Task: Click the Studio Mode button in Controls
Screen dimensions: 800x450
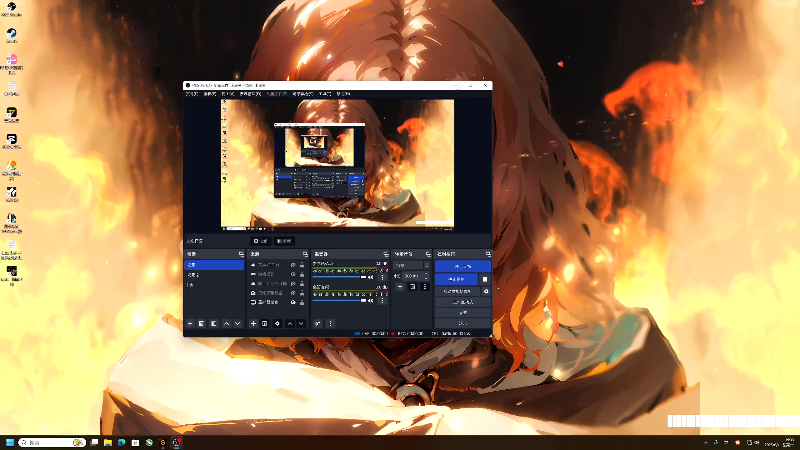Action: point(463,302)
